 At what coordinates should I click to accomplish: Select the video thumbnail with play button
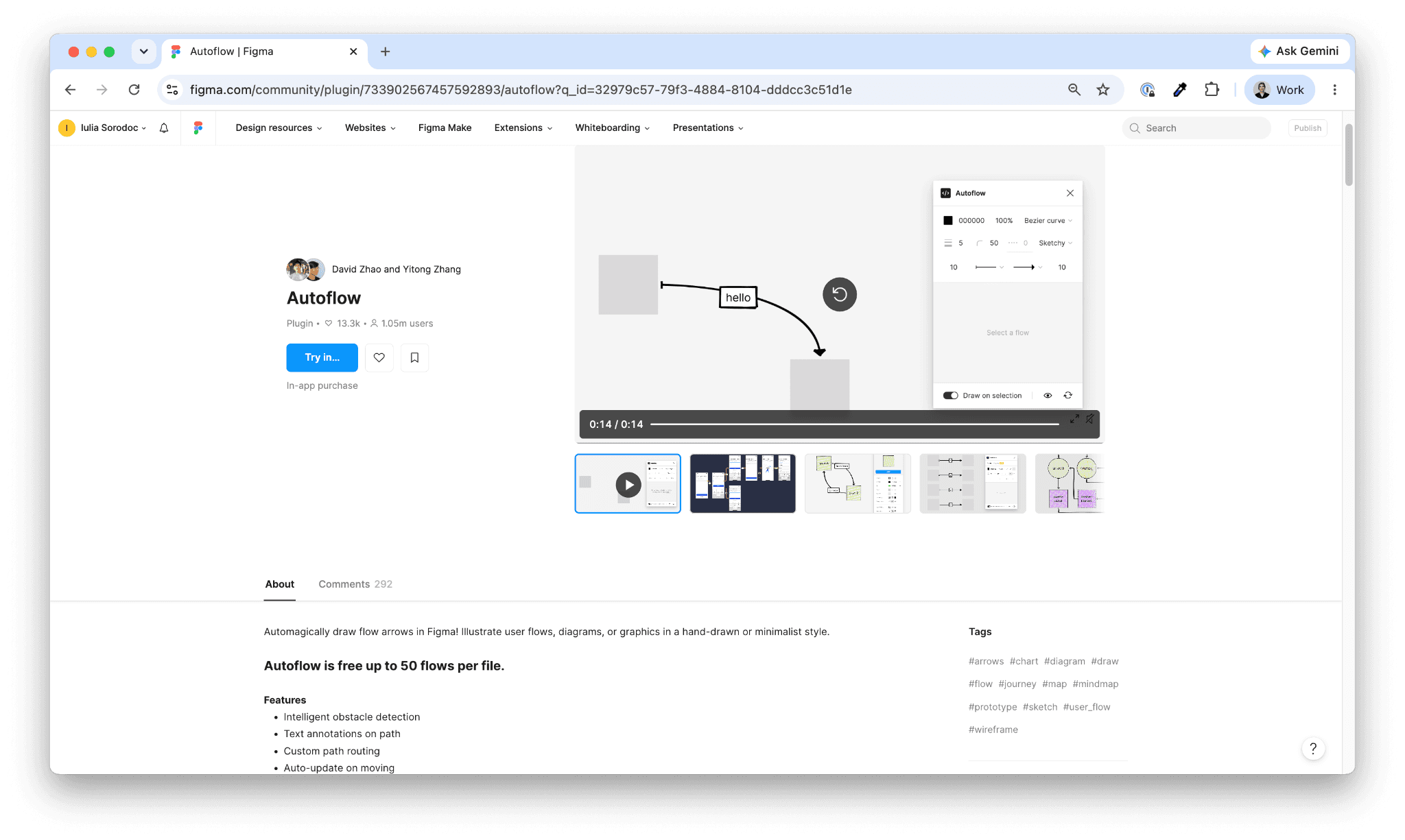coord(628,483)
